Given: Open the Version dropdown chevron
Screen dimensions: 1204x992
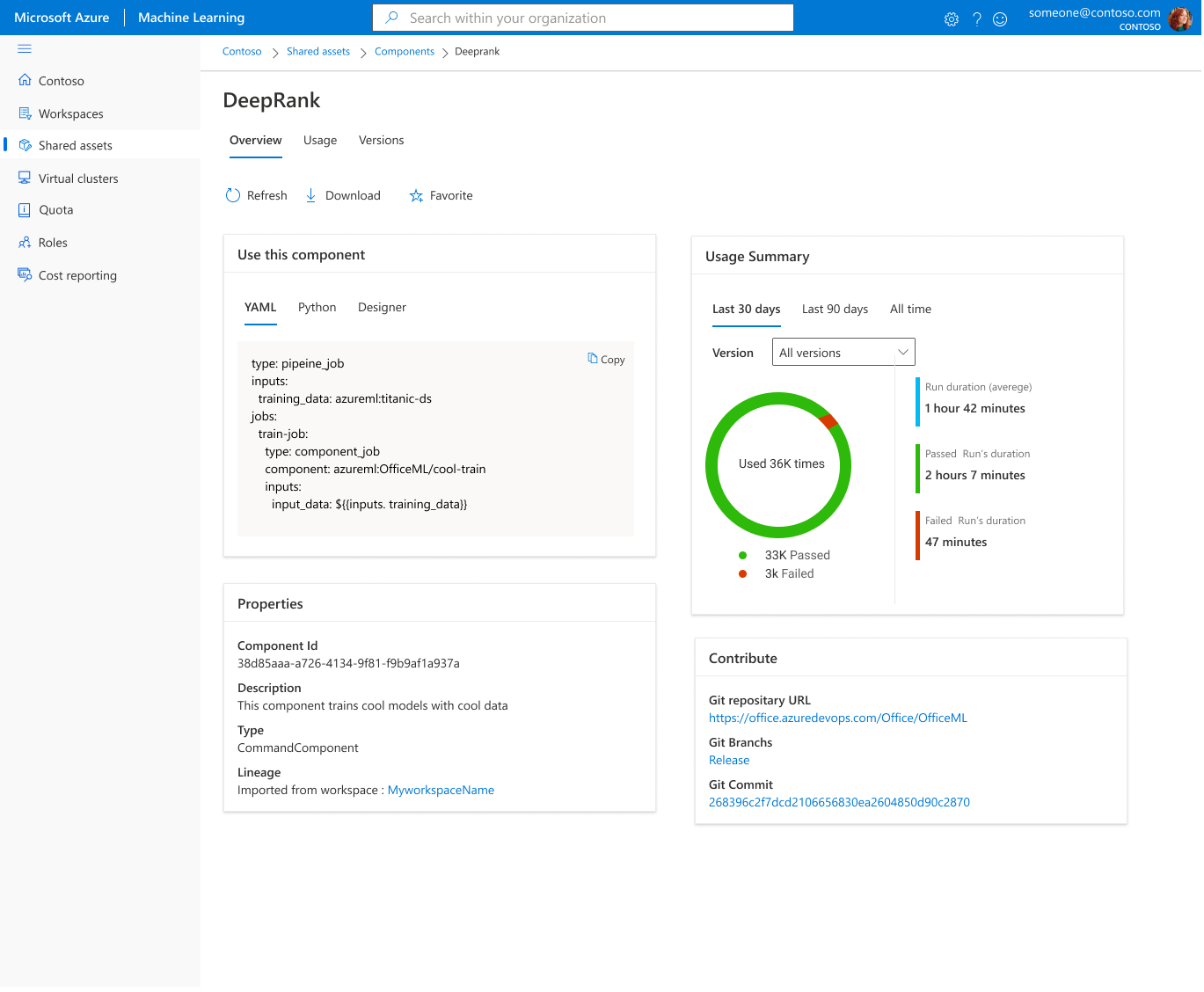Looking at the screenshot, I should tap(902, 352).
